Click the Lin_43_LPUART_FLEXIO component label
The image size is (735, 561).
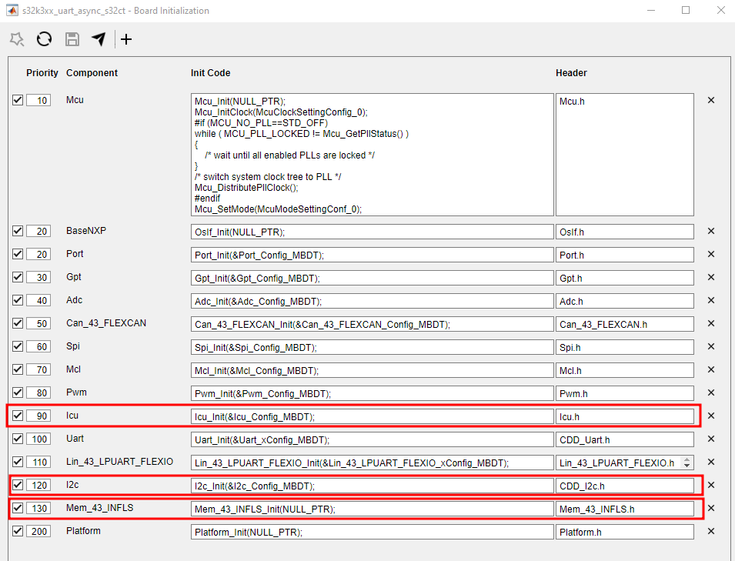(x=120, y=462)
